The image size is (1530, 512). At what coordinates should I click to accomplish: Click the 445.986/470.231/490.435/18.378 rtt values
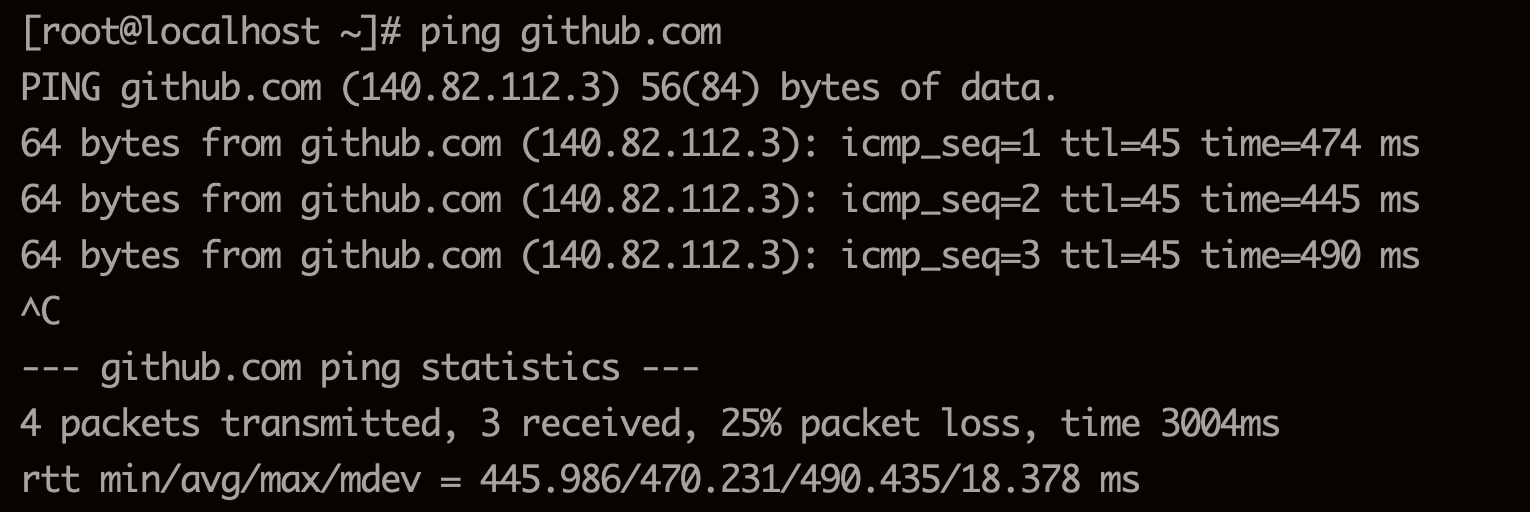780,480
